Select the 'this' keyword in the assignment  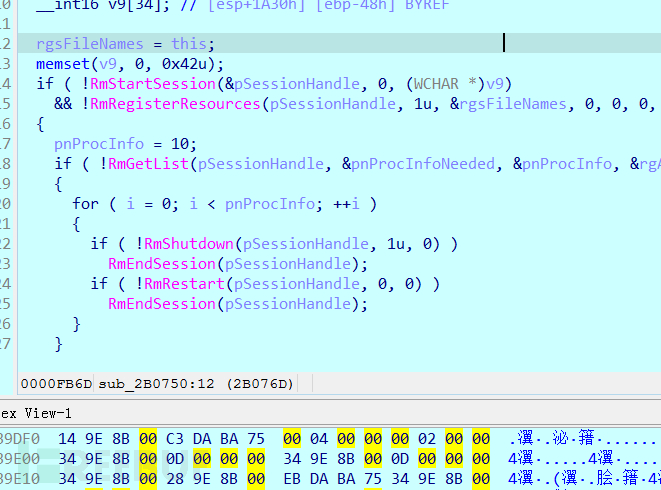pos(193,44)
